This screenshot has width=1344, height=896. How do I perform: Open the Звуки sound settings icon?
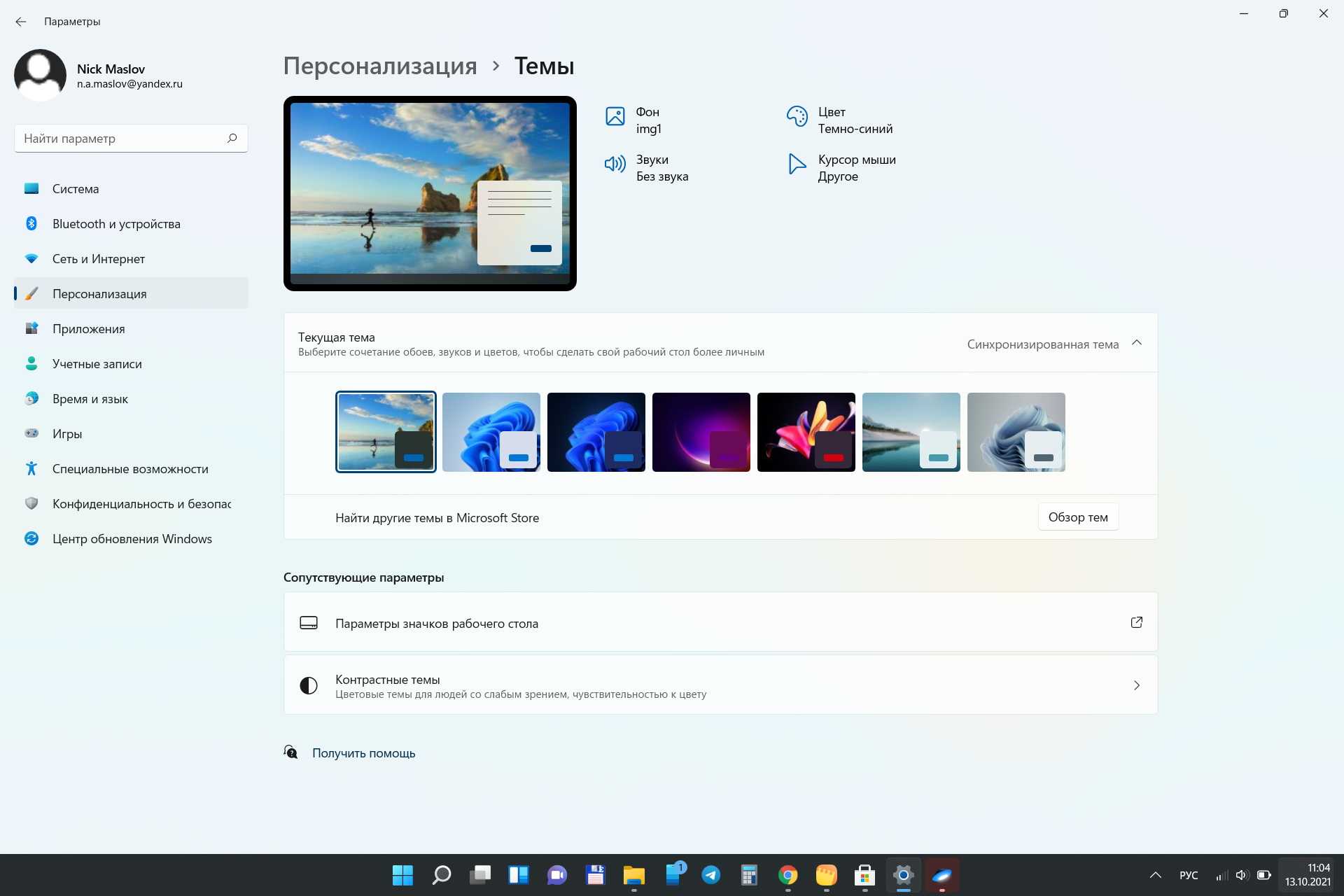615,164
